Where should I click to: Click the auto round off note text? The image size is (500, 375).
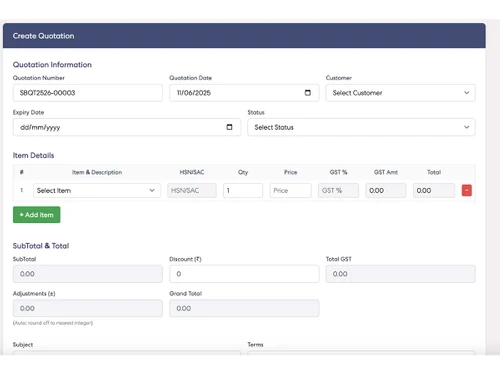(53, 323)
